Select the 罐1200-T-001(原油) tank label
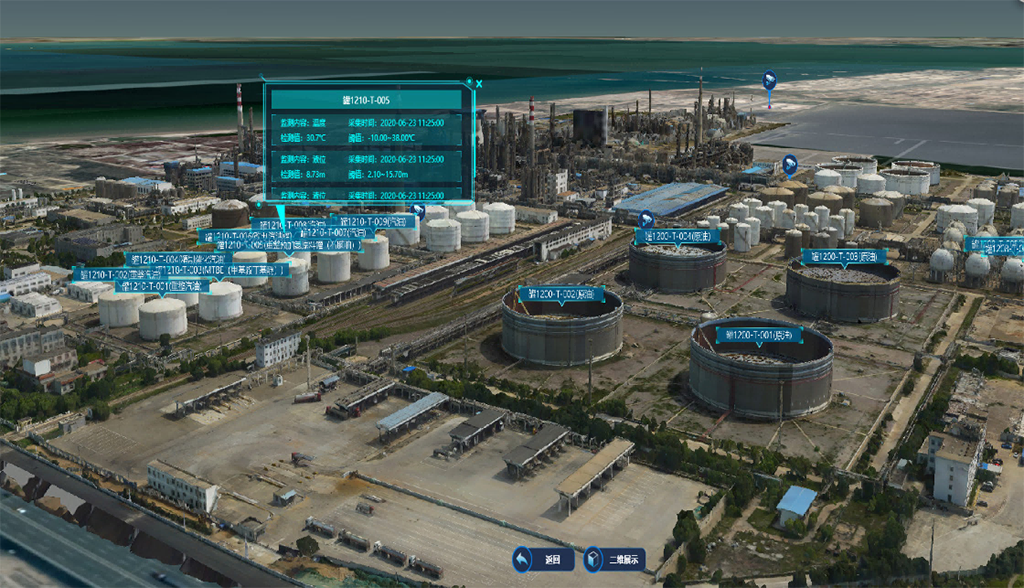This screenshot has height=588, width=1024. (x=759, y=335)
